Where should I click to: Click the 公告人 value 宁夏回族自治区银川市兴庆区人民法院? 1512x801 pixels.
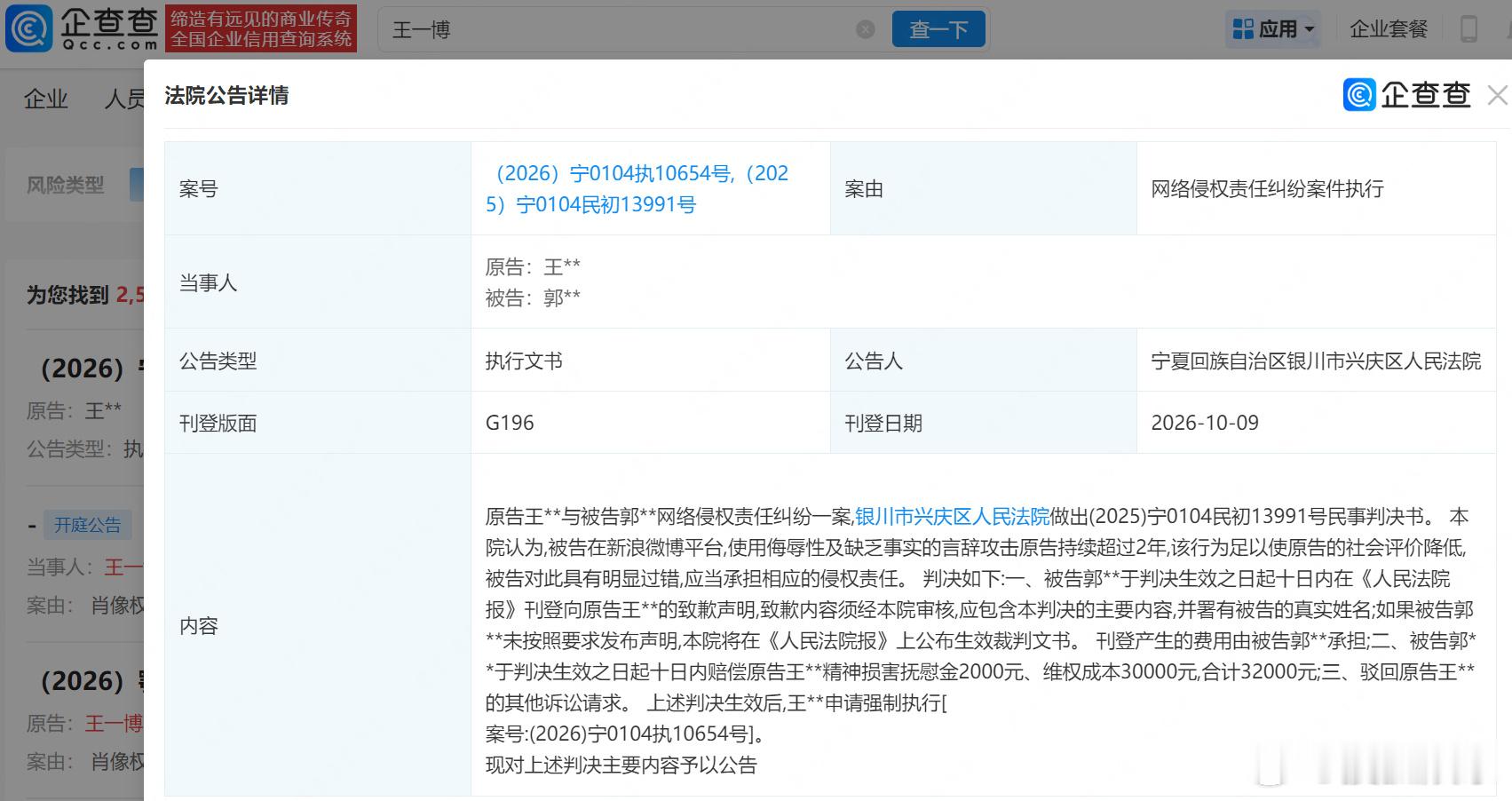(1316, 361)
